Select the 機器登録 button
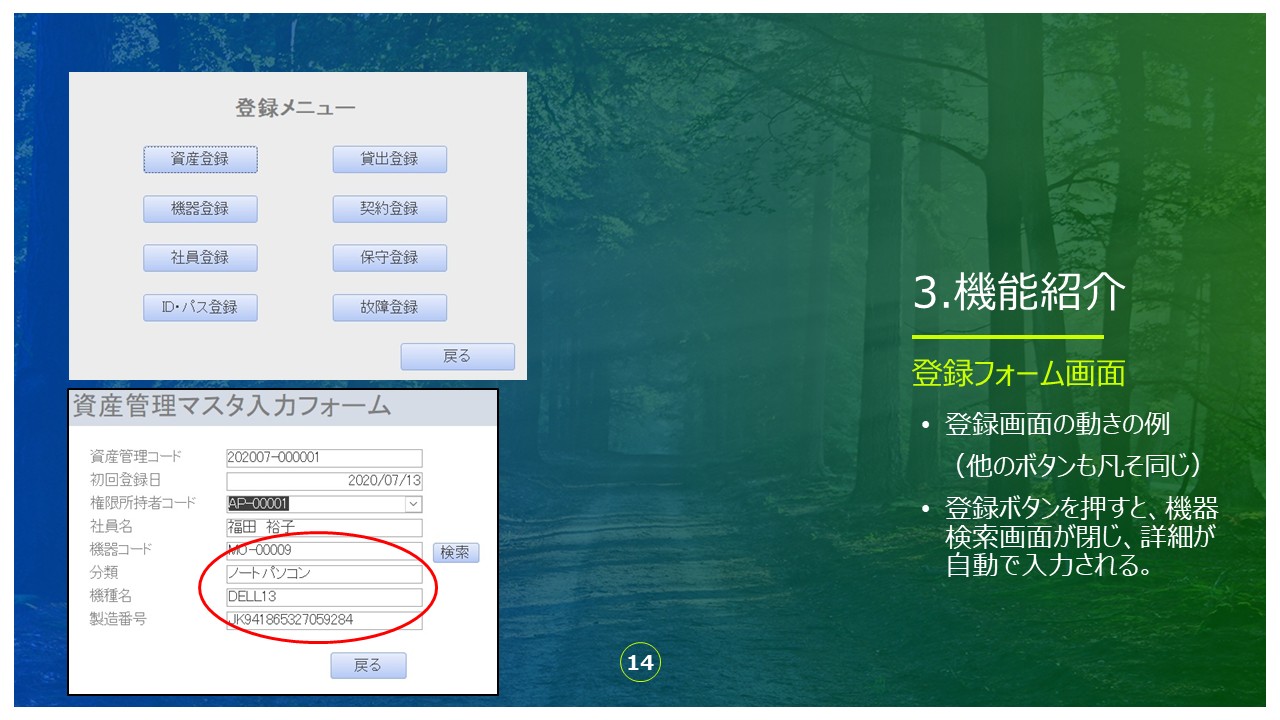This screenshot has height=720, width=1280. click(200, 209)
